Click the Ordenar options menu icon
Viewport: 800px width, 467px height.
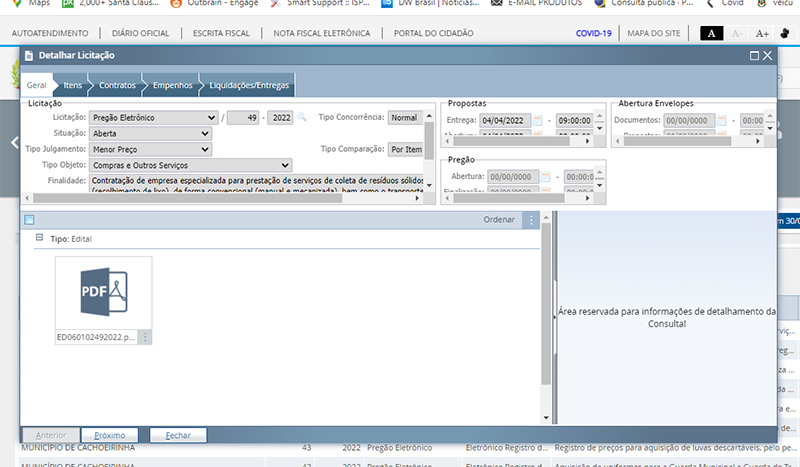(x=531, y=220)
